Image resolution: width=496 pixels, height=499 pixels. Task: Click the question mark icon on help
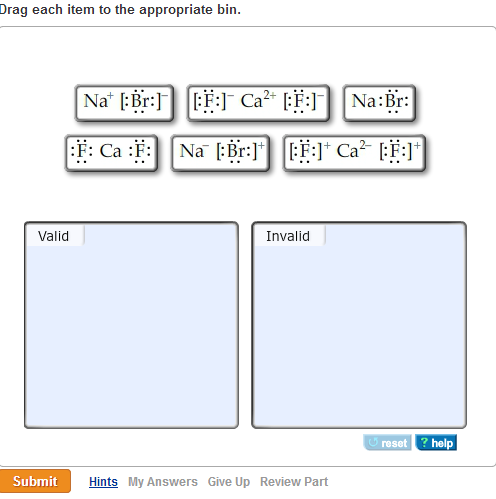(x=424, y=442)
